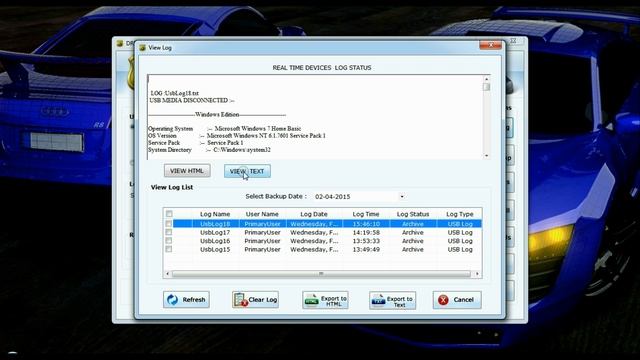Click the VIEW TEXT button
This screenshot has width=640, height=360.
(x=247, y=171)
